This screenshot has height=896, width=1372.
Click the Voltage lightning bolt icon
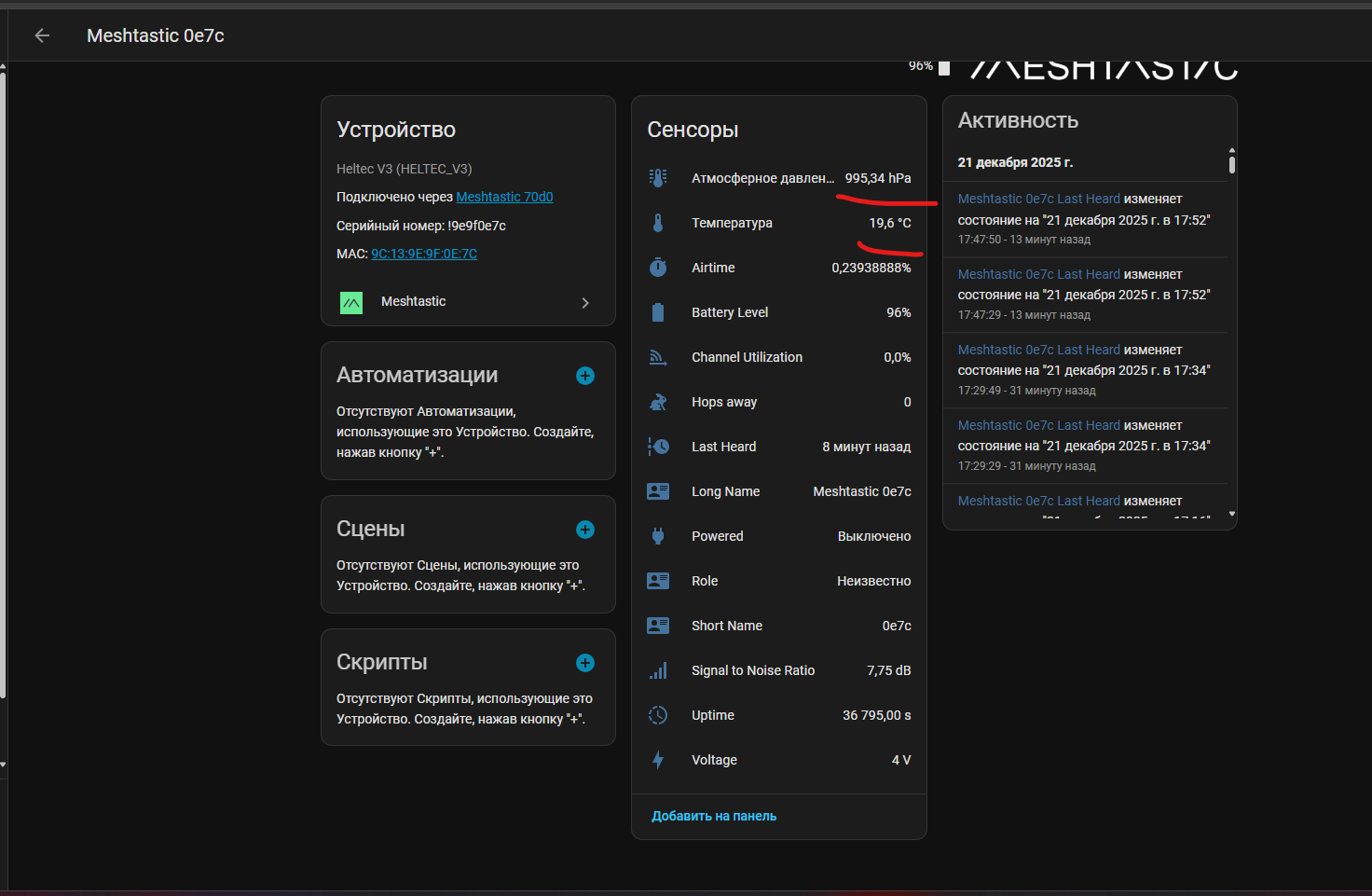[x=658, y=760]
